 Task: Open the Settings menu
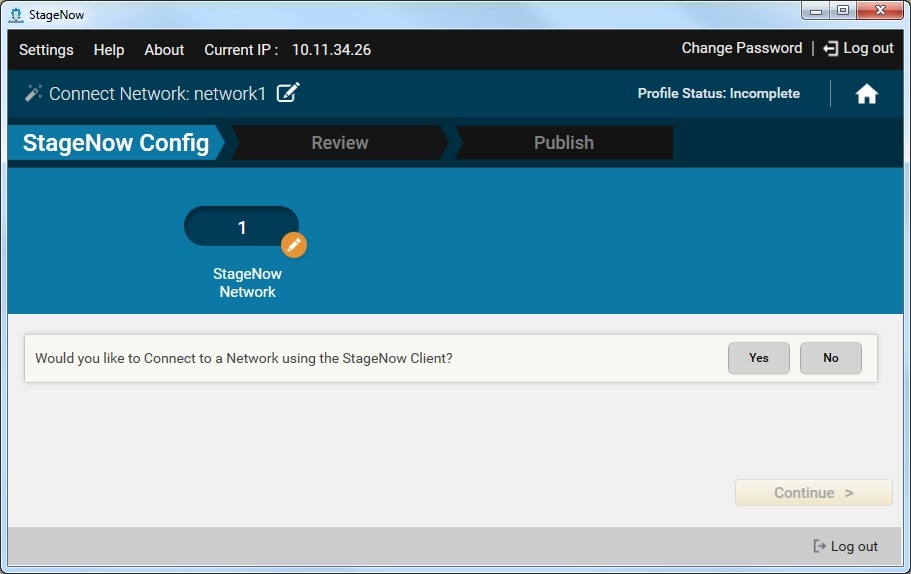click(46, 50)
